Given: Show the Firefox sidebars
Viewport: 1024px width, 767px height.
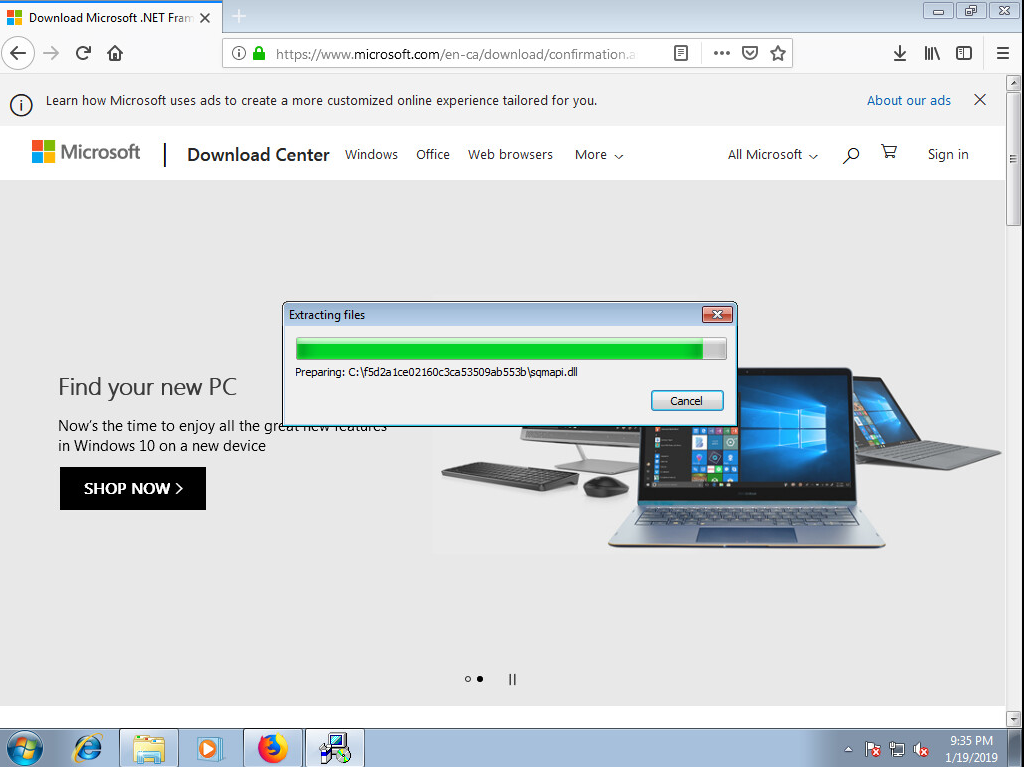Looking at the screenshot, I should click(964, 54).
